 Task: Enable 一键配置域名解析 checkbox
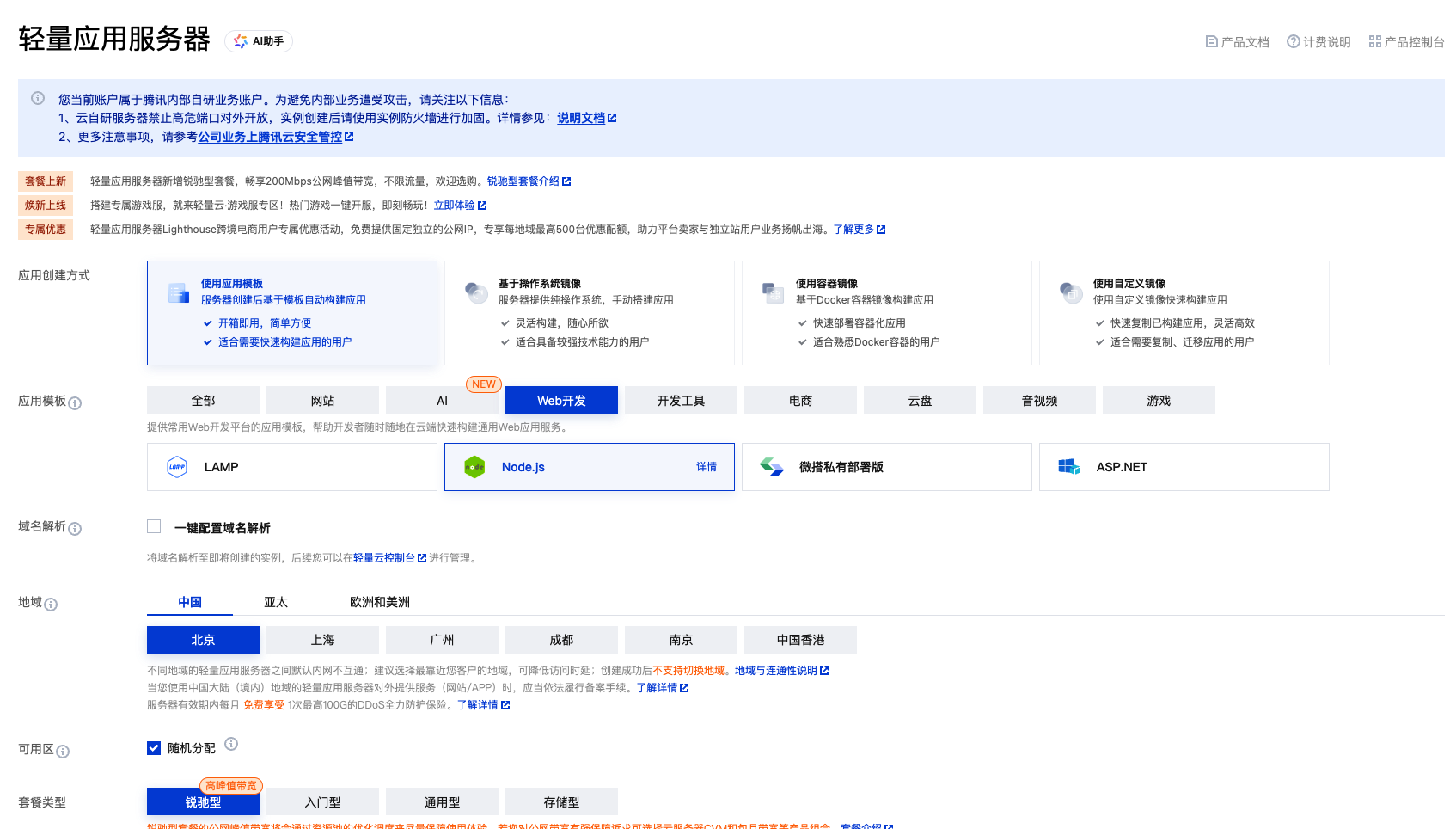click(154, 526)
